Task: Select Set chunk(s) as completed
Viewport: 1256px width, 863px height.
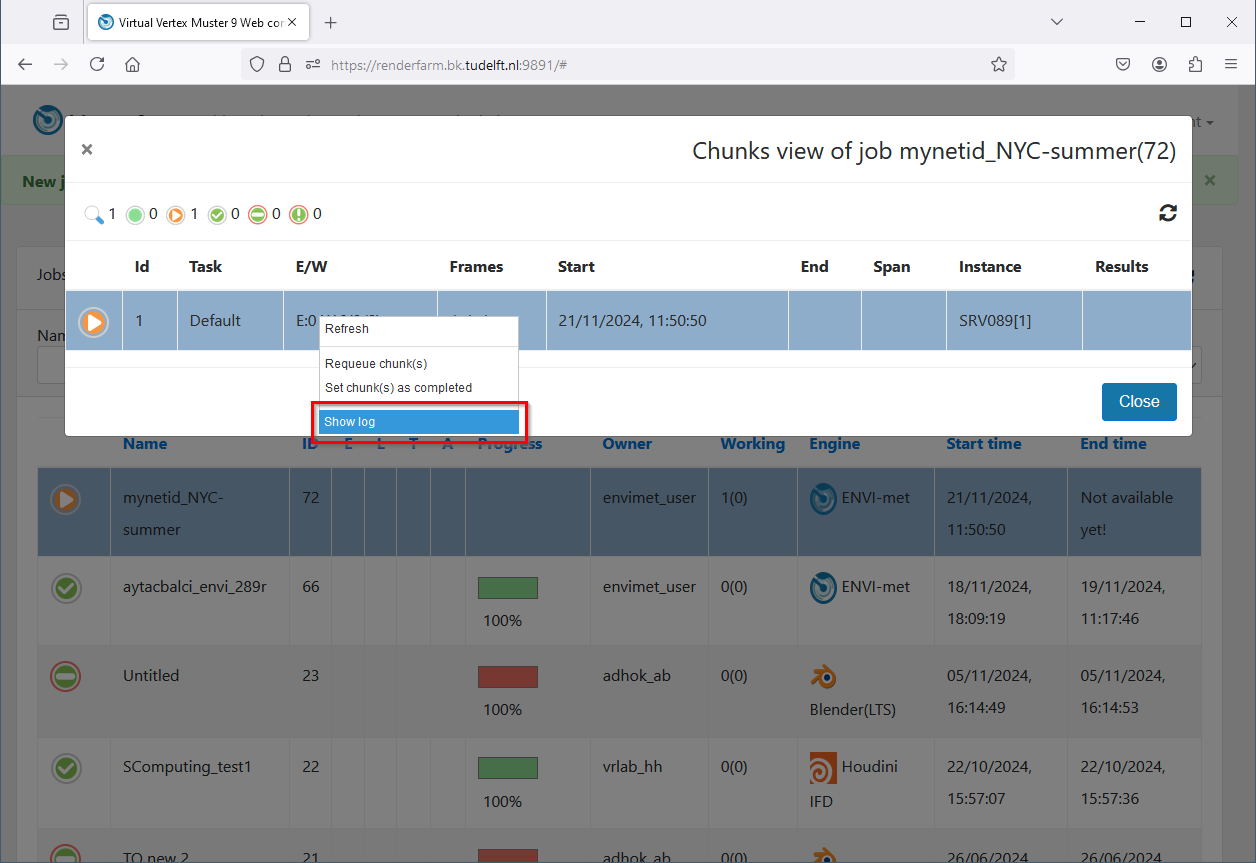Action: tap(398, 388)
